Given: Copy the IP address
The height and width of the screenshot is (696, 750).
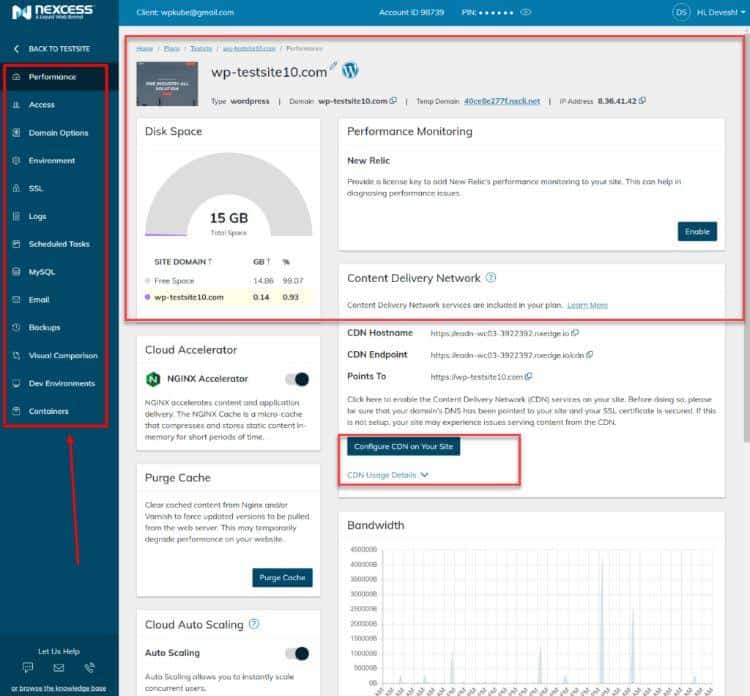Looking at the screenshot, I should [x=642, y=100].
